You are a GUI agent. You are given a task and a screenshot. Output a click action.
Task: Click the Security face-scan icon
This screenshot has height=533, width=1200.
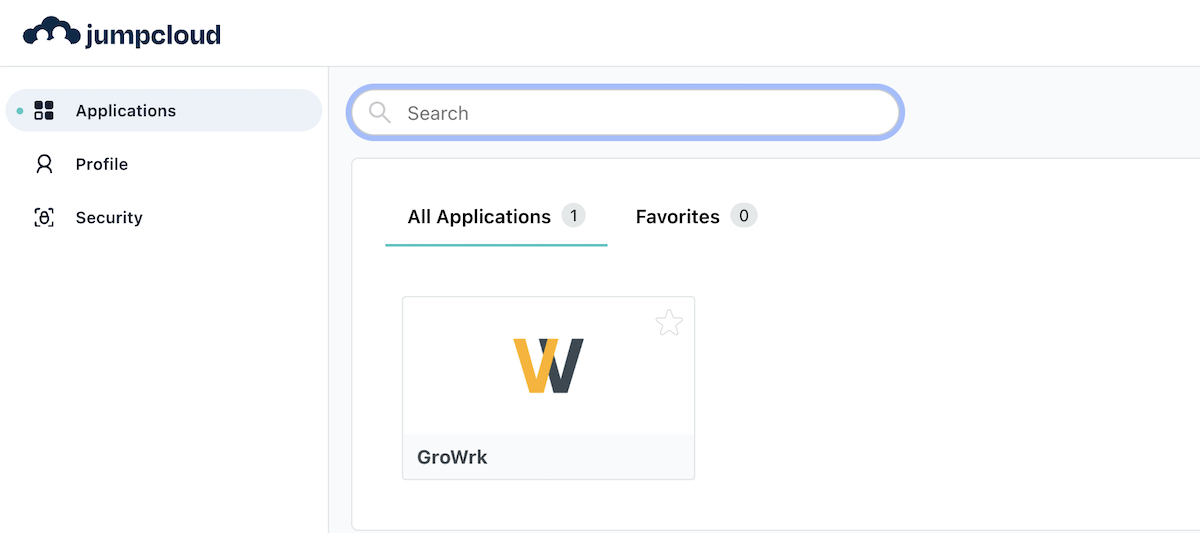tap(44, 218)
